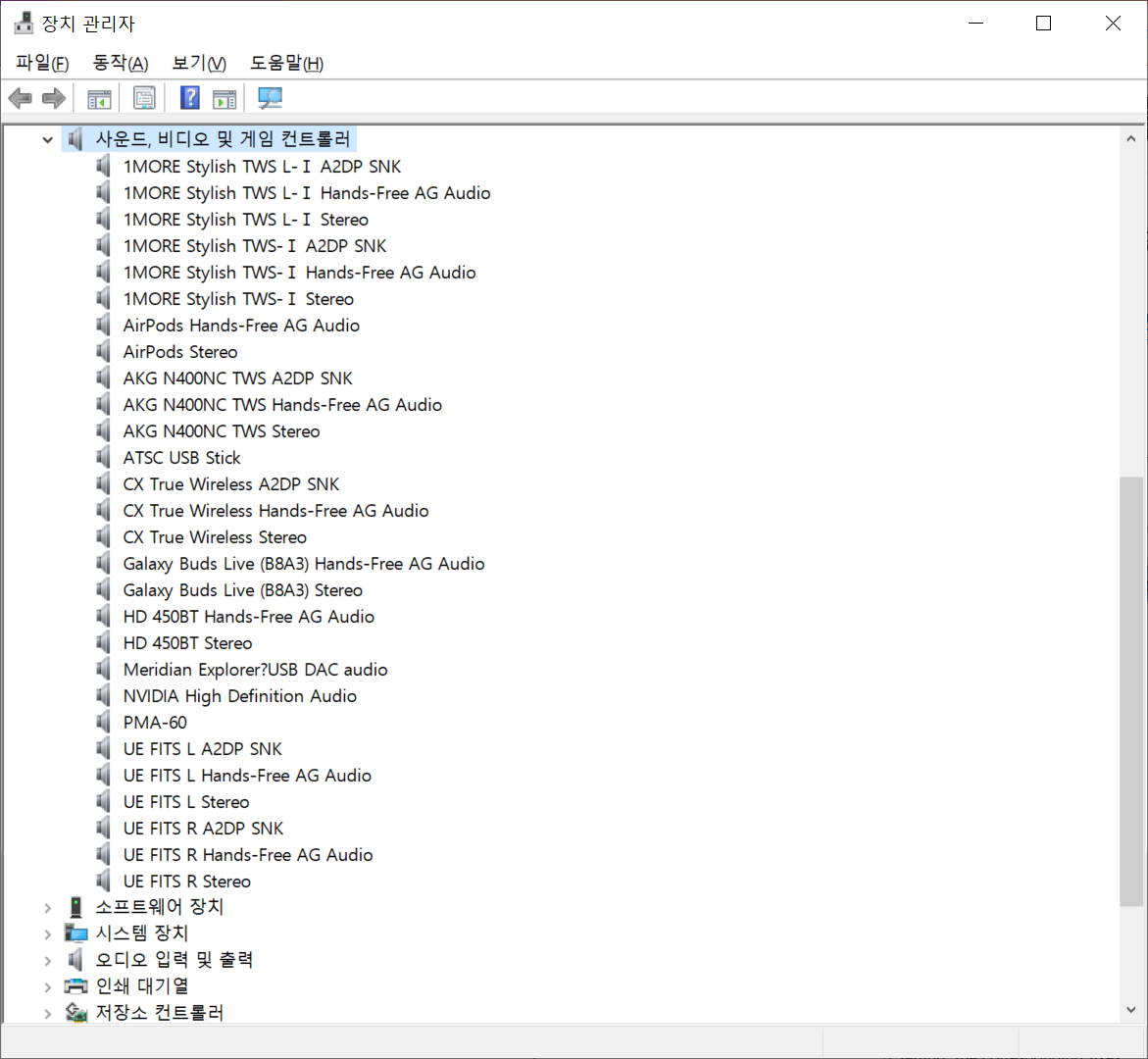
Task: Open the 파일(F) menu
Action: (x=42, y=63)
